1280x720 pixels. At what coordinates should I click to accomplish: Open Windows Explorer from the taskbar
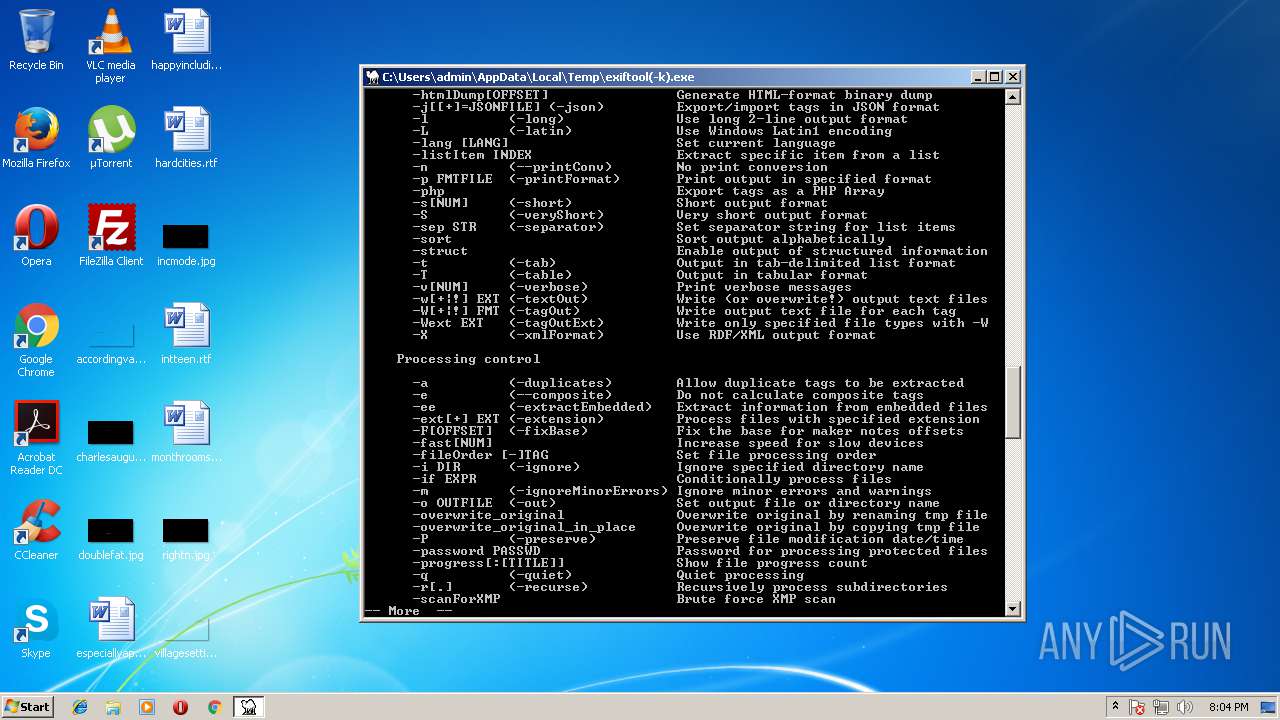(x=113, y=707)
